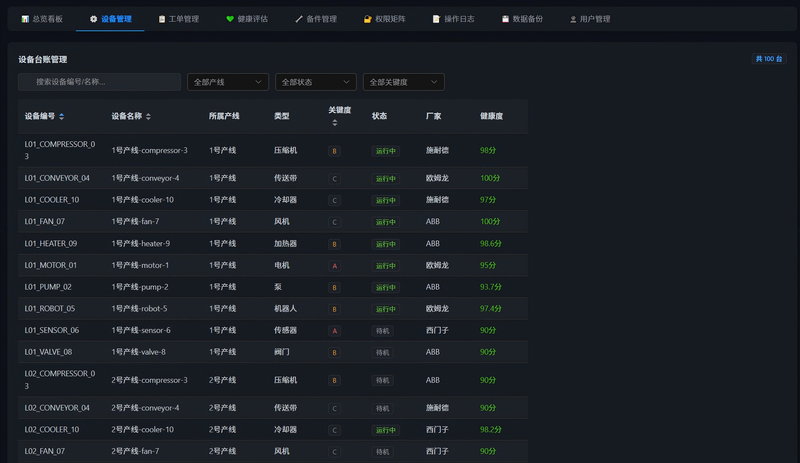Open the 权限矩阵 tab

(384, 19)
